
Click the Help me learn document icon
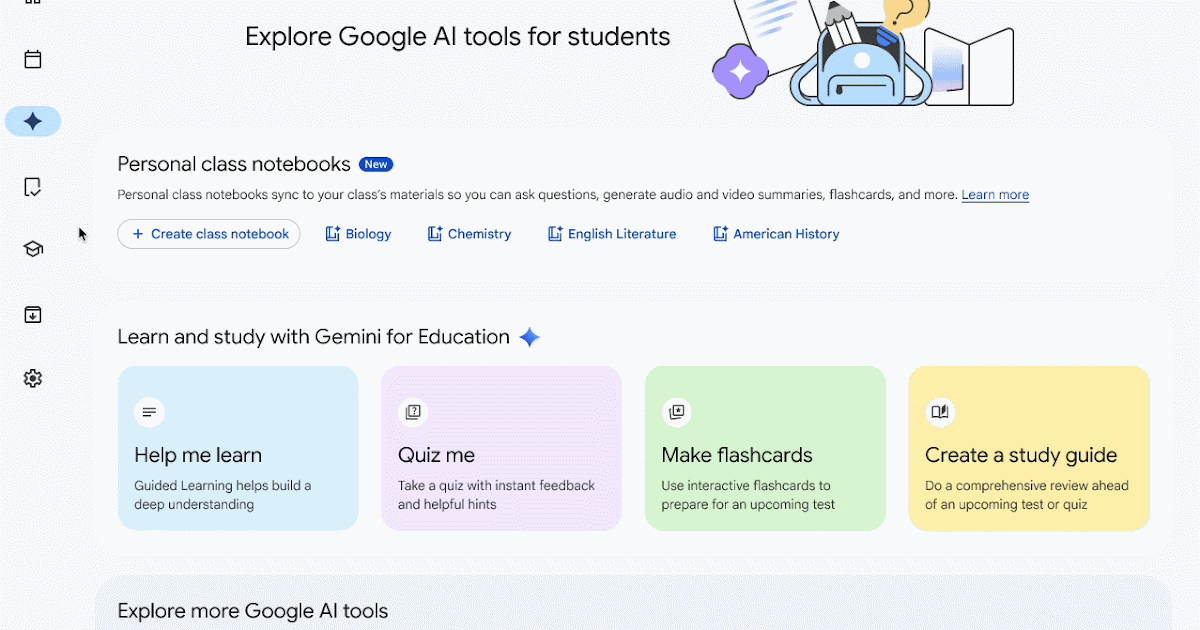(149, 412)
